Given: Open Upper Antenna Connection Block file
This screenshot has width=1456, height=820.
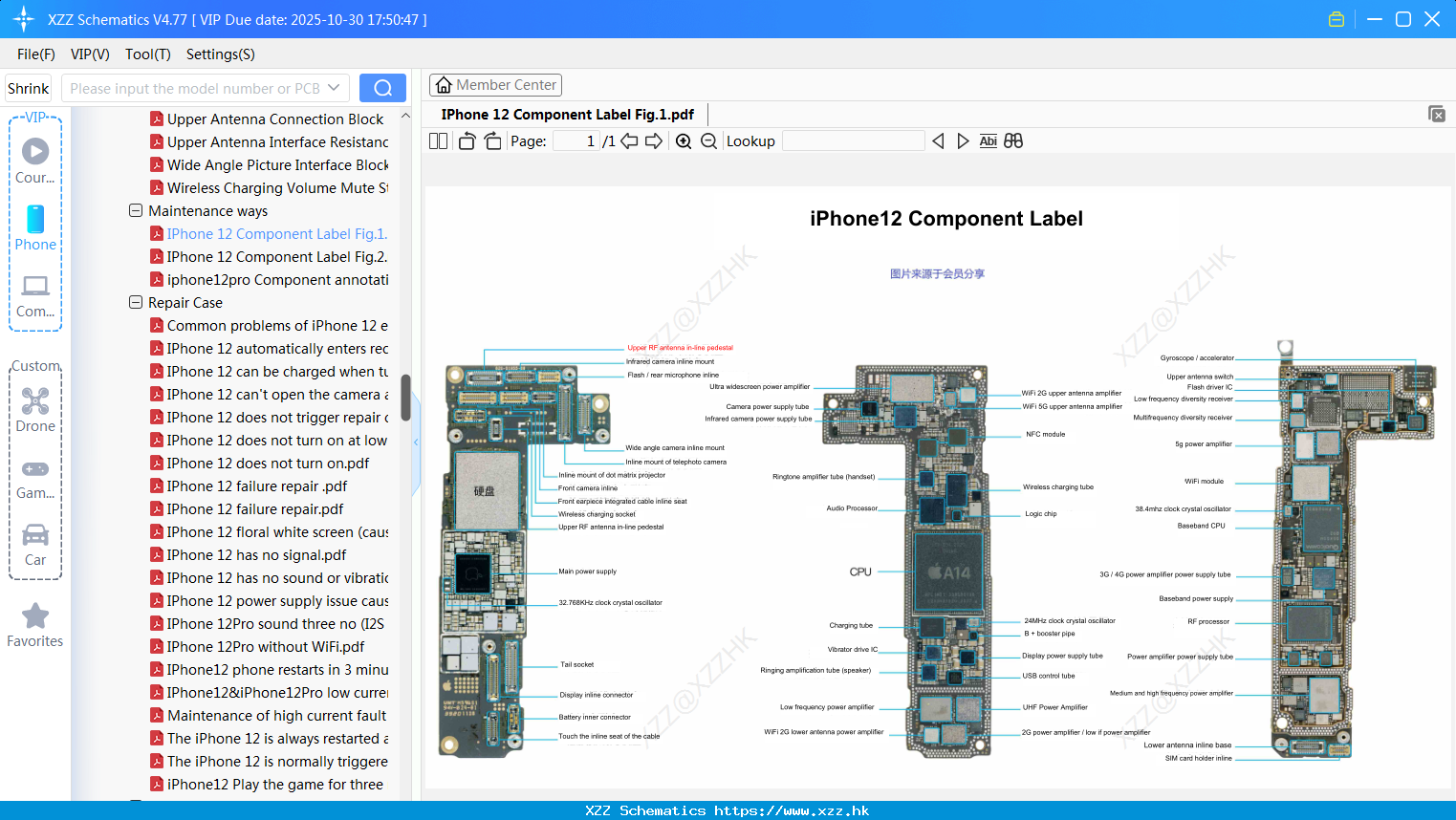Looking at the screenshot, I should 267,119.
